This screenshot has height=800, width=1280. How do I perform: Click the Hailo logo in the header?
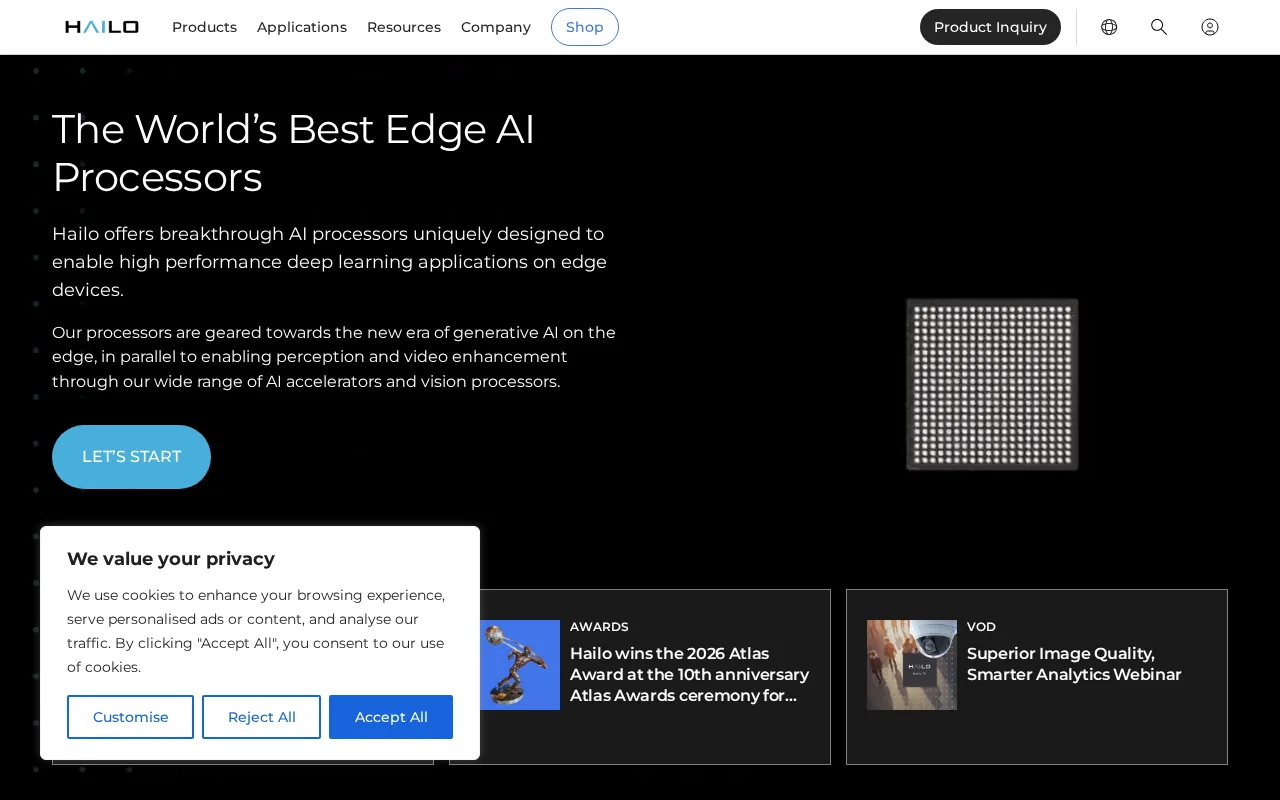coord(102,27)
